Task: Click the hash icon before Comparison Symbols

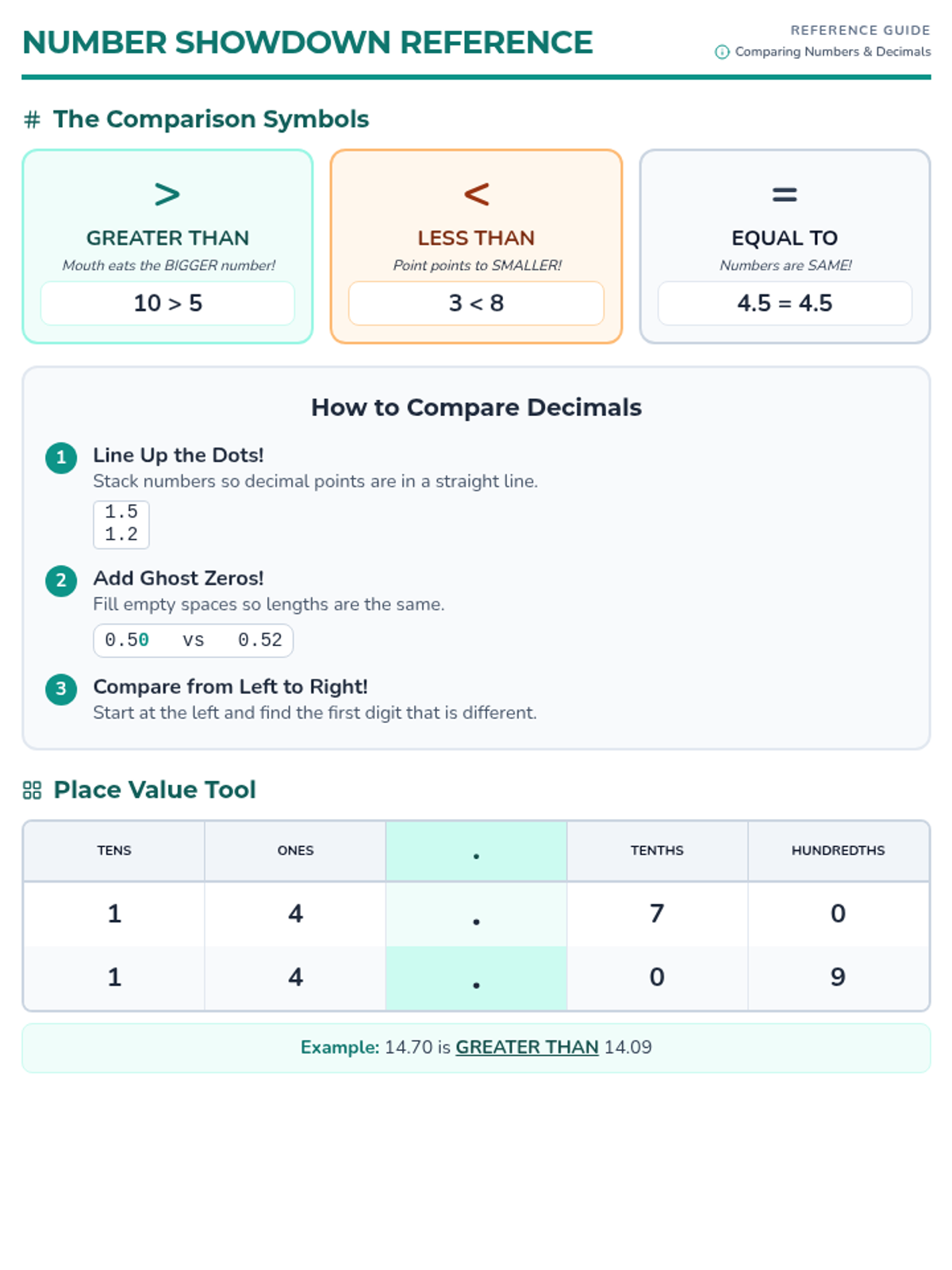Action: click(33, 120)
